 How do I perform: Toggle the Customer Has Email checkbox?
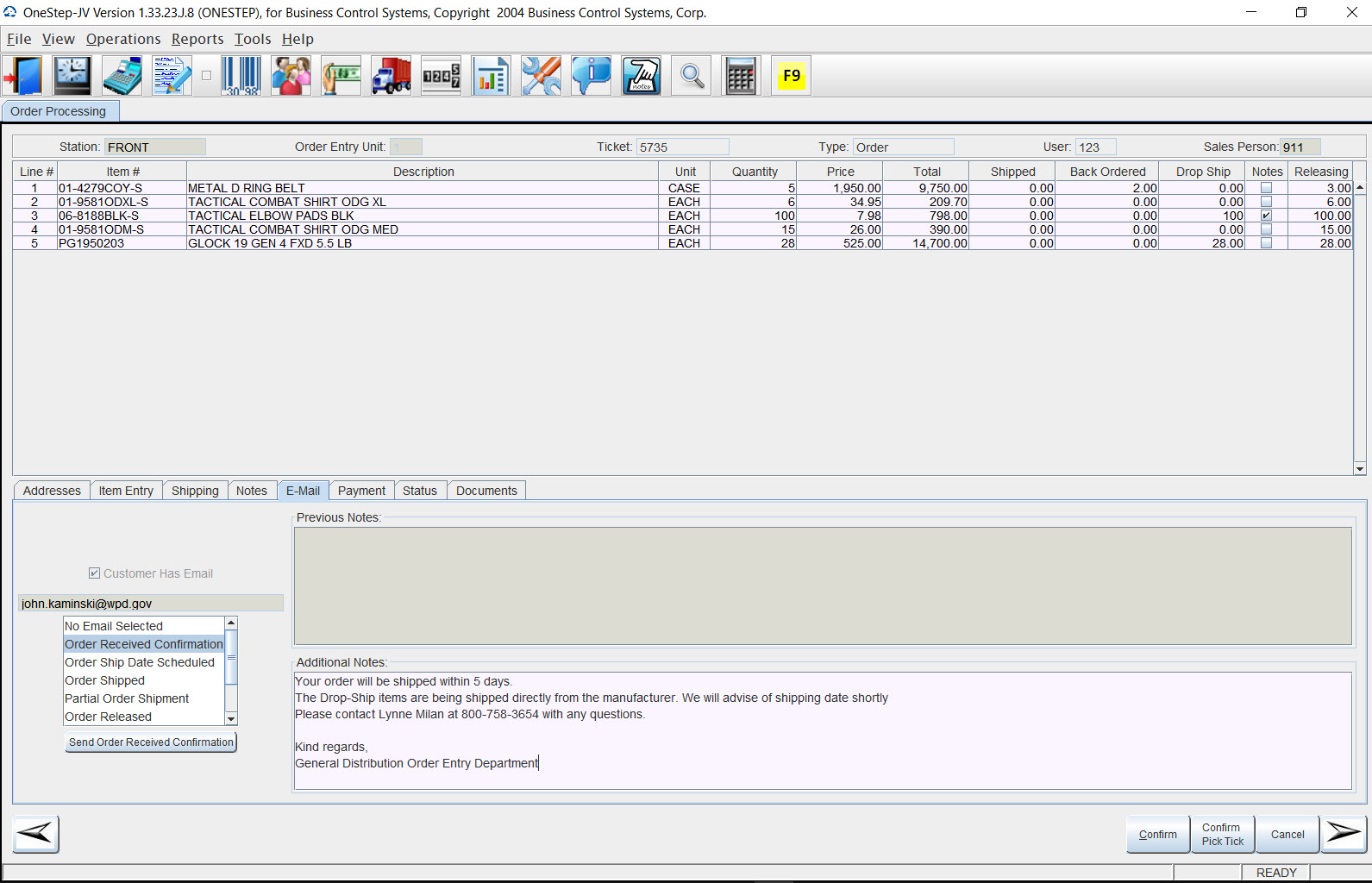pyautogui.click(x=95, y=573)
